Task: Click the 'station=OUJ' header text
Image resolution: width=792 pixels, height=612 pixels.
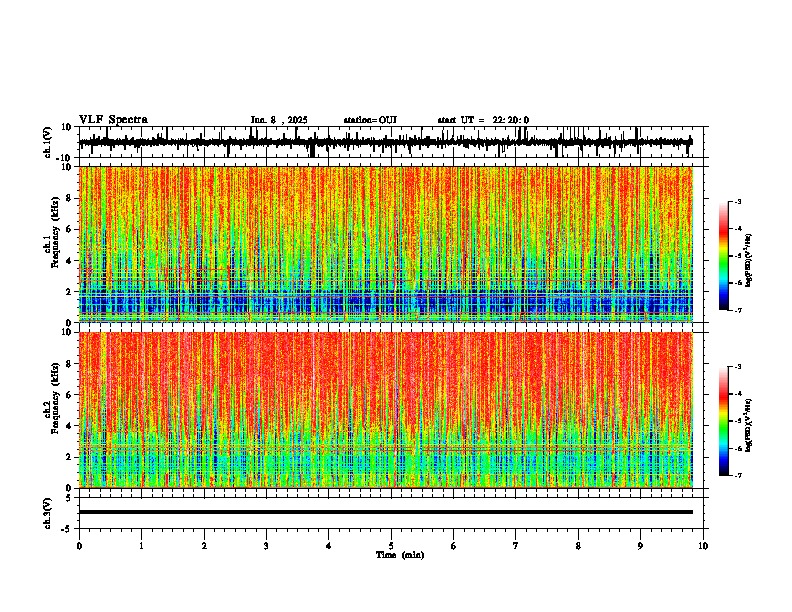Action: click(370, 120)
